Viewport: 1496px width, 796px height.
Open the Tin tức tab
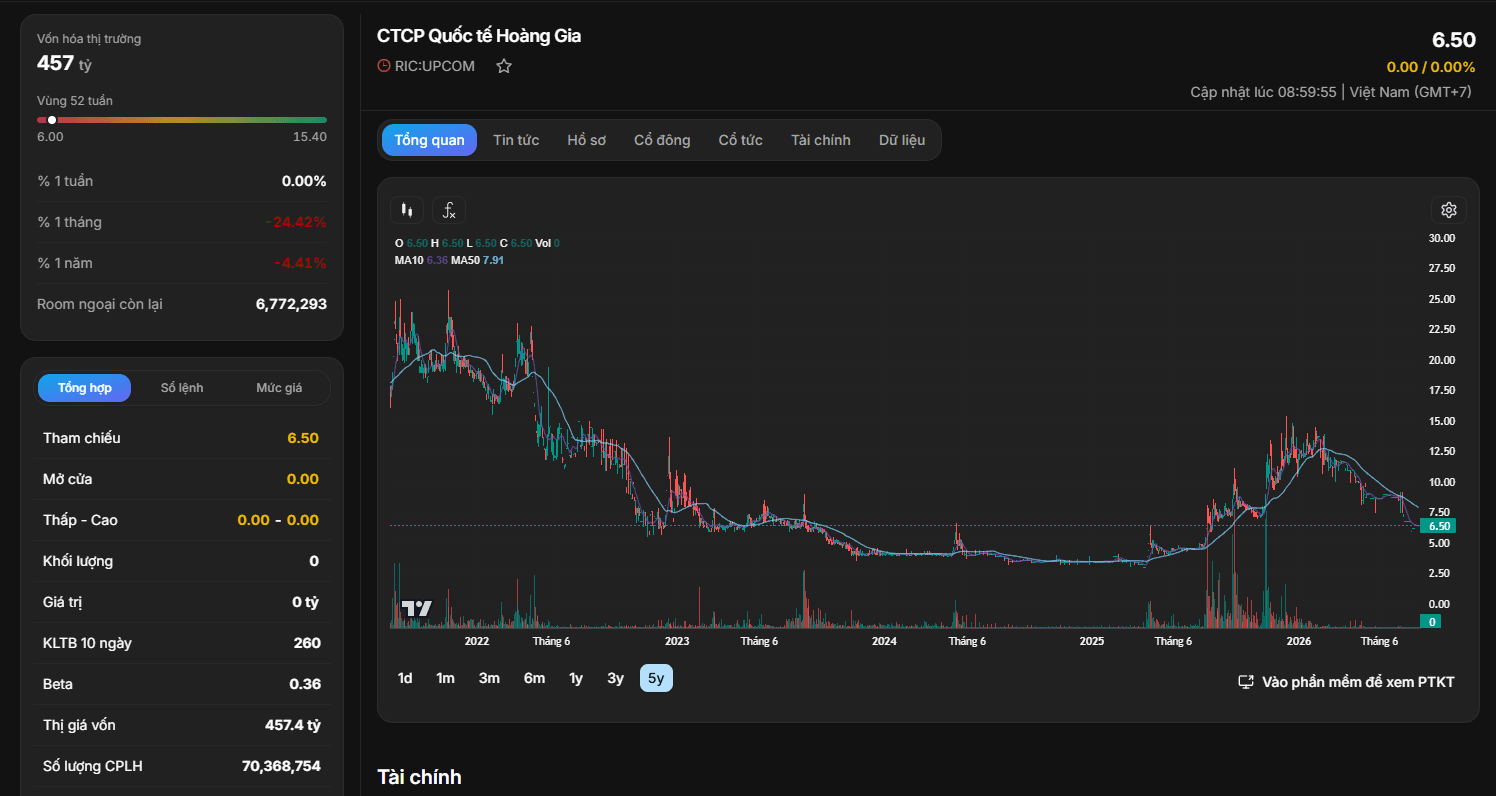click(x=516, y=140)
